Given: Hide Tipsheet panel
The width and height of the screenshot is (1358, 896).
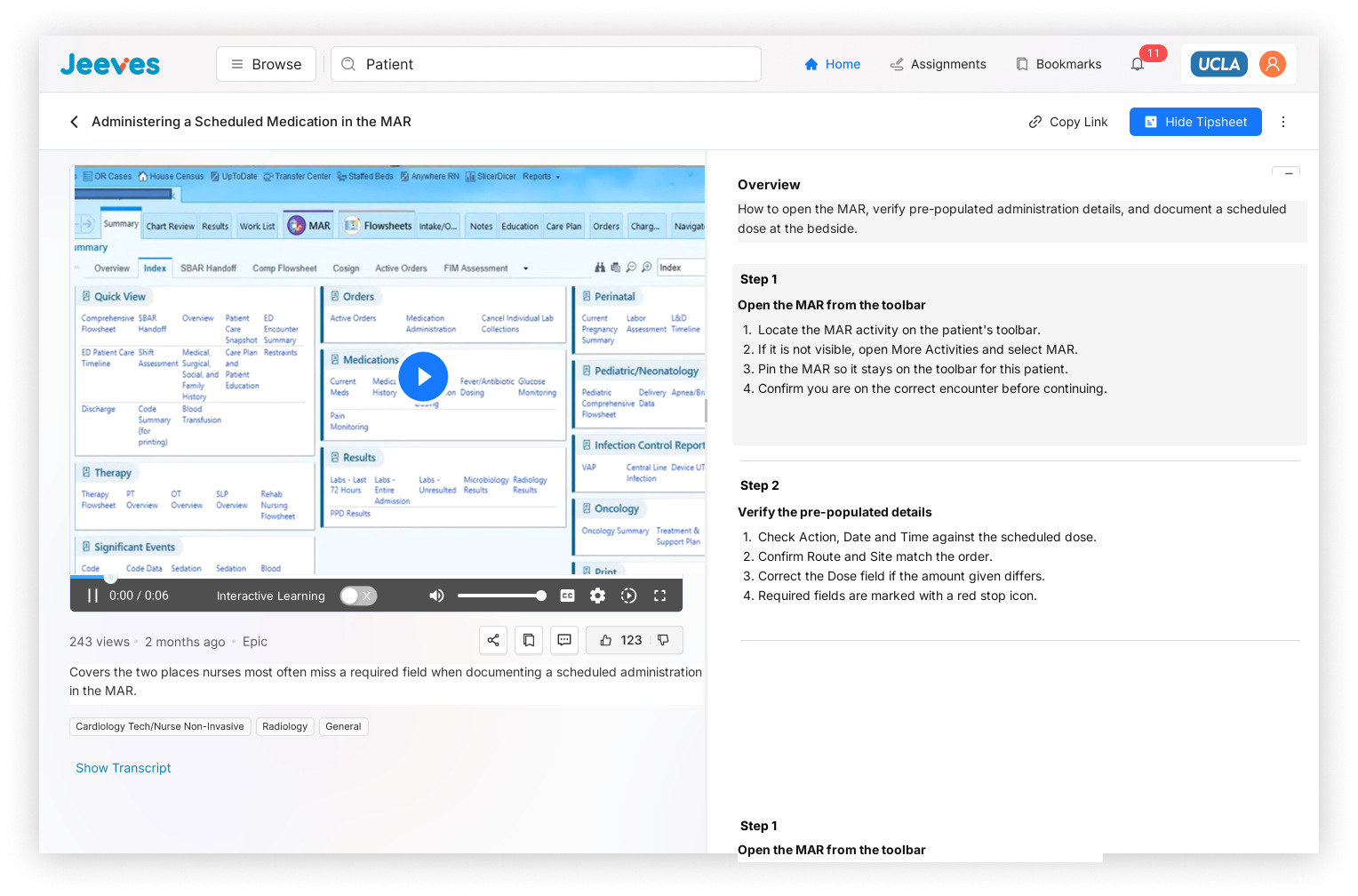Looking at the screenshot, I should [1195, 122].
